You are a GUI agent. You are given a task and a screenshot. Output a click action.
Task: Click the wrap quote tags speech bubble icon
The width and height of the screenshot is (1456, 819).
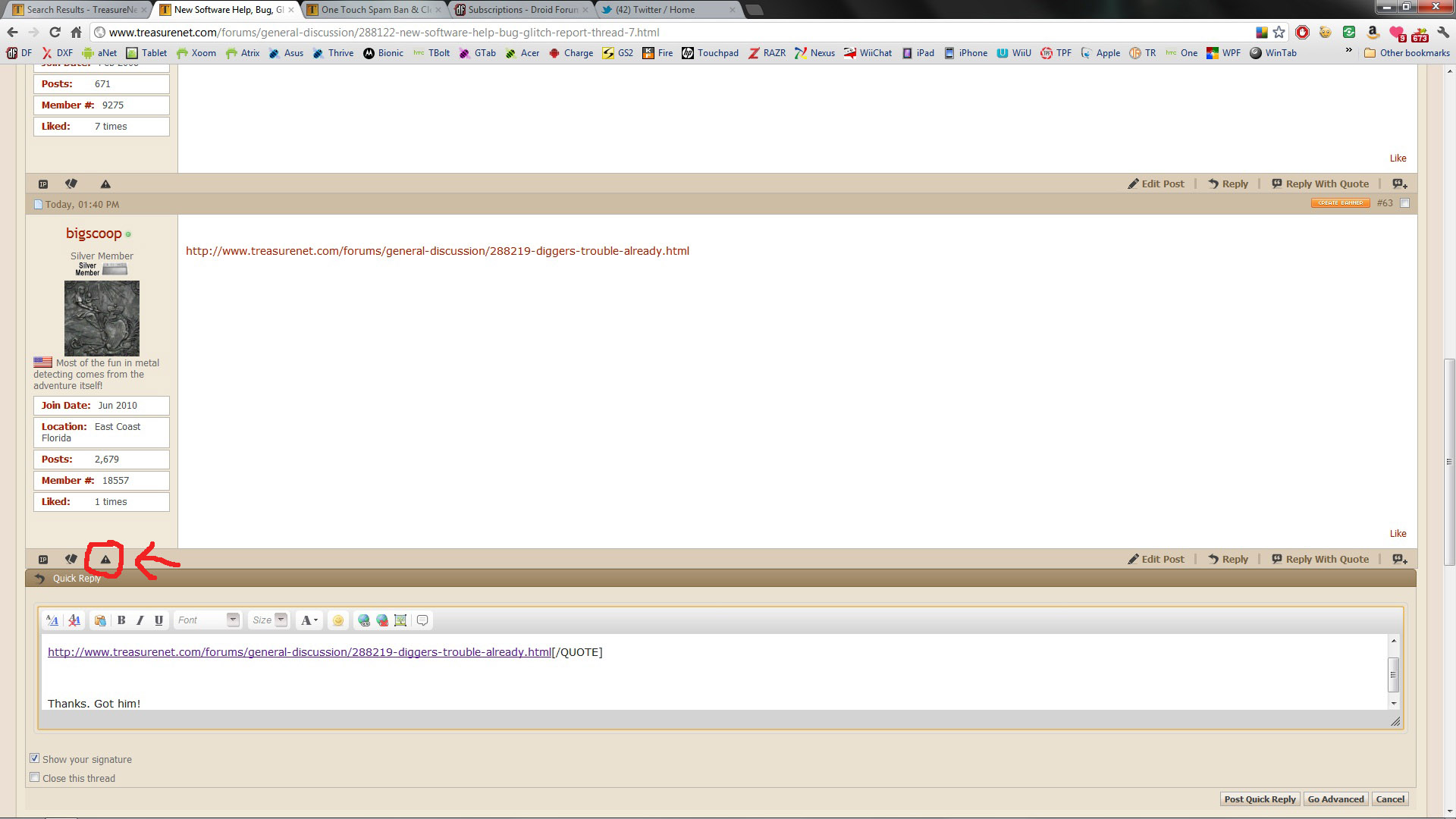tap(423, 620)
